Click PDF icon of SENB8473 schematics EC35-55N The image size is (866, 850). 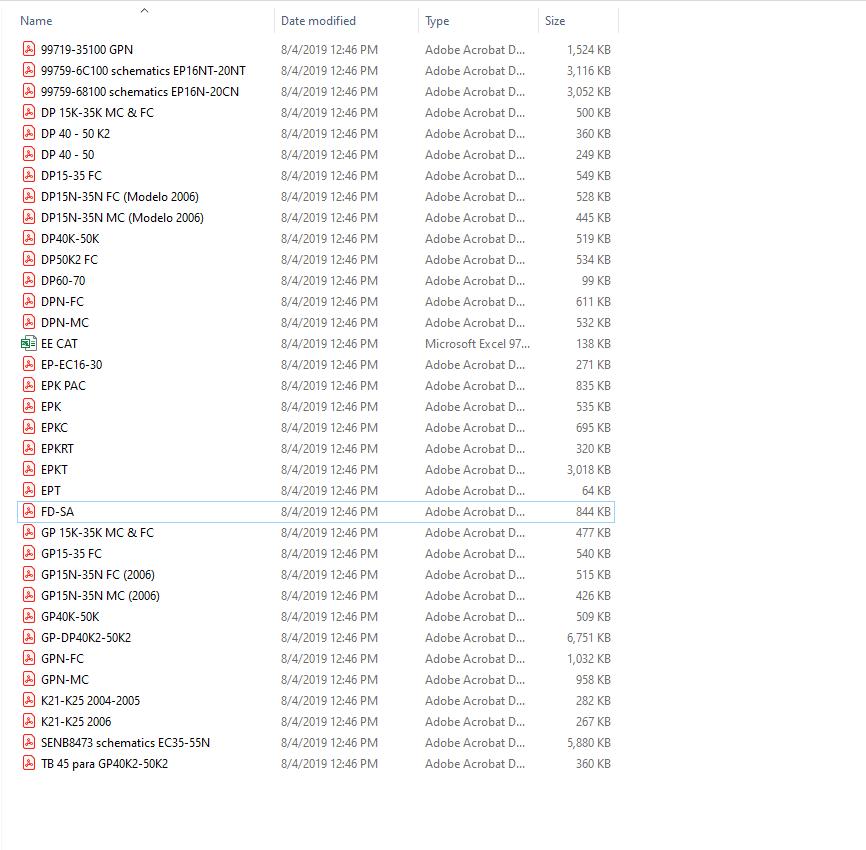tap(29, 742)
